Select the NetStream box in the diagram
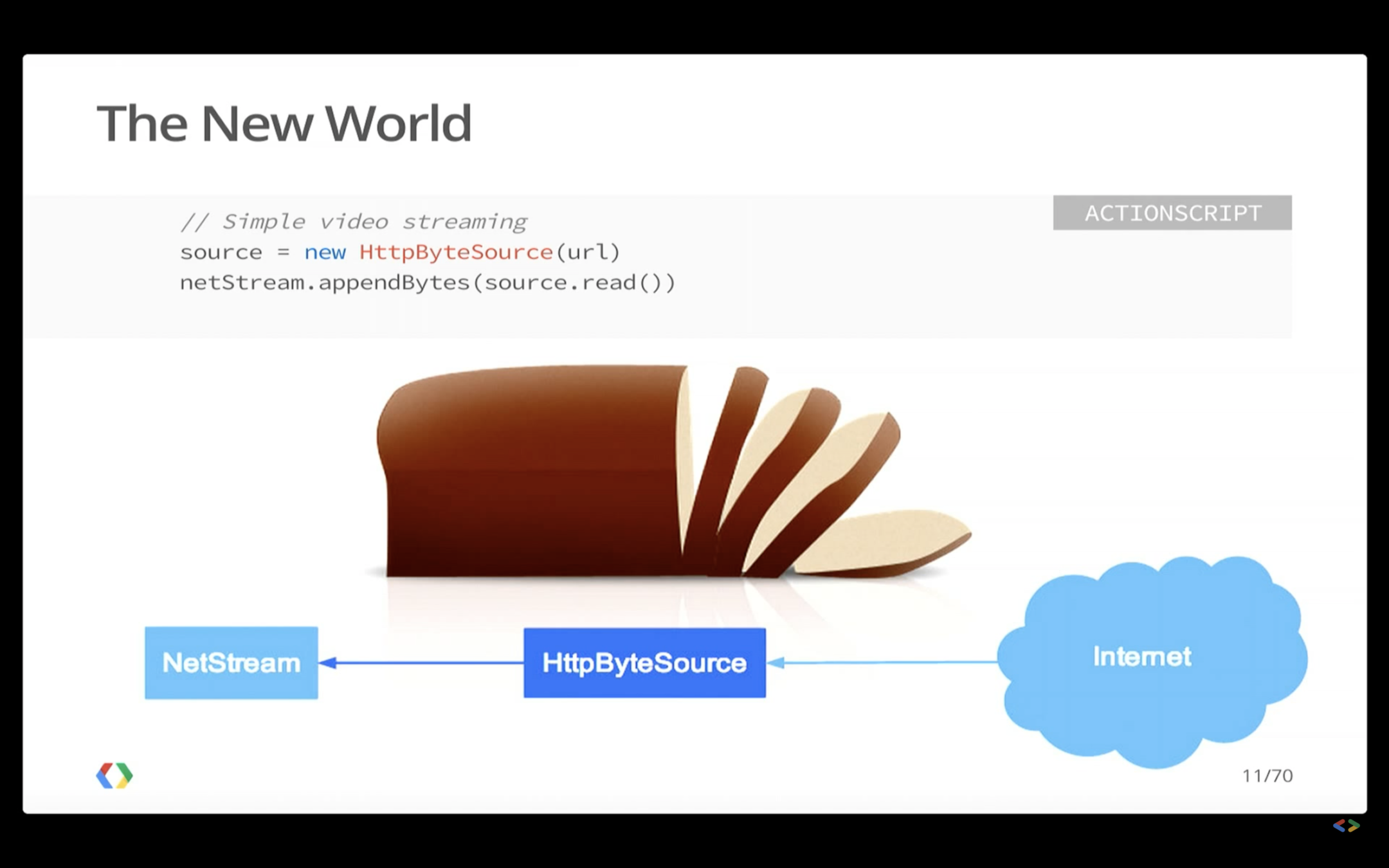Screen dimensions: 1389x868 (232, 663)
